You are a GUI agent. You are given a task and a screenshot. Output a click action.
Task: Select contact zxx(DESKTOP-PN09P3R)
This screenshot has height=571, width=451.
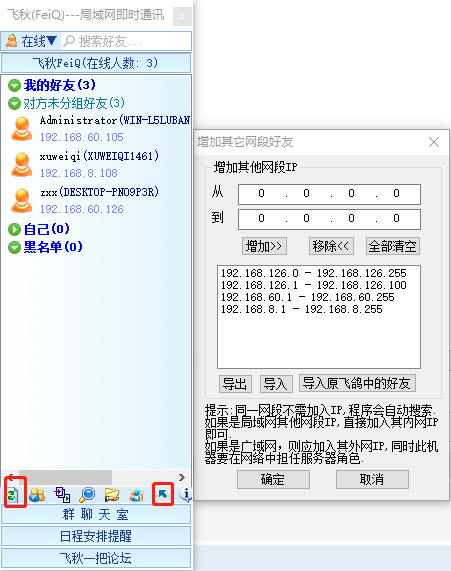tap(99, 192)
